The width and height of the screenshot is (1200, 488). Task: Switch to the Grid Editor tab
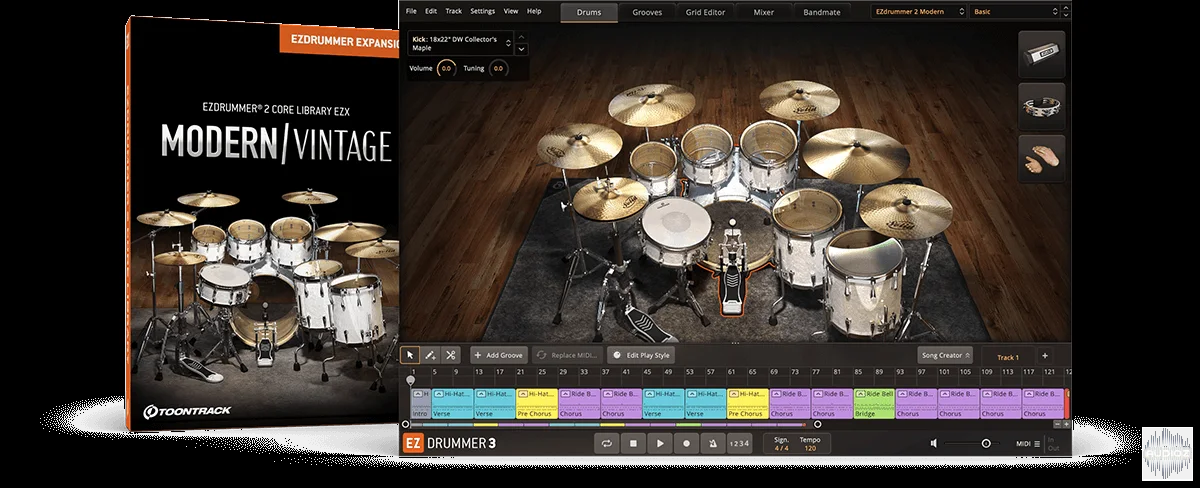pyautogui.click(x=706, y=12)
